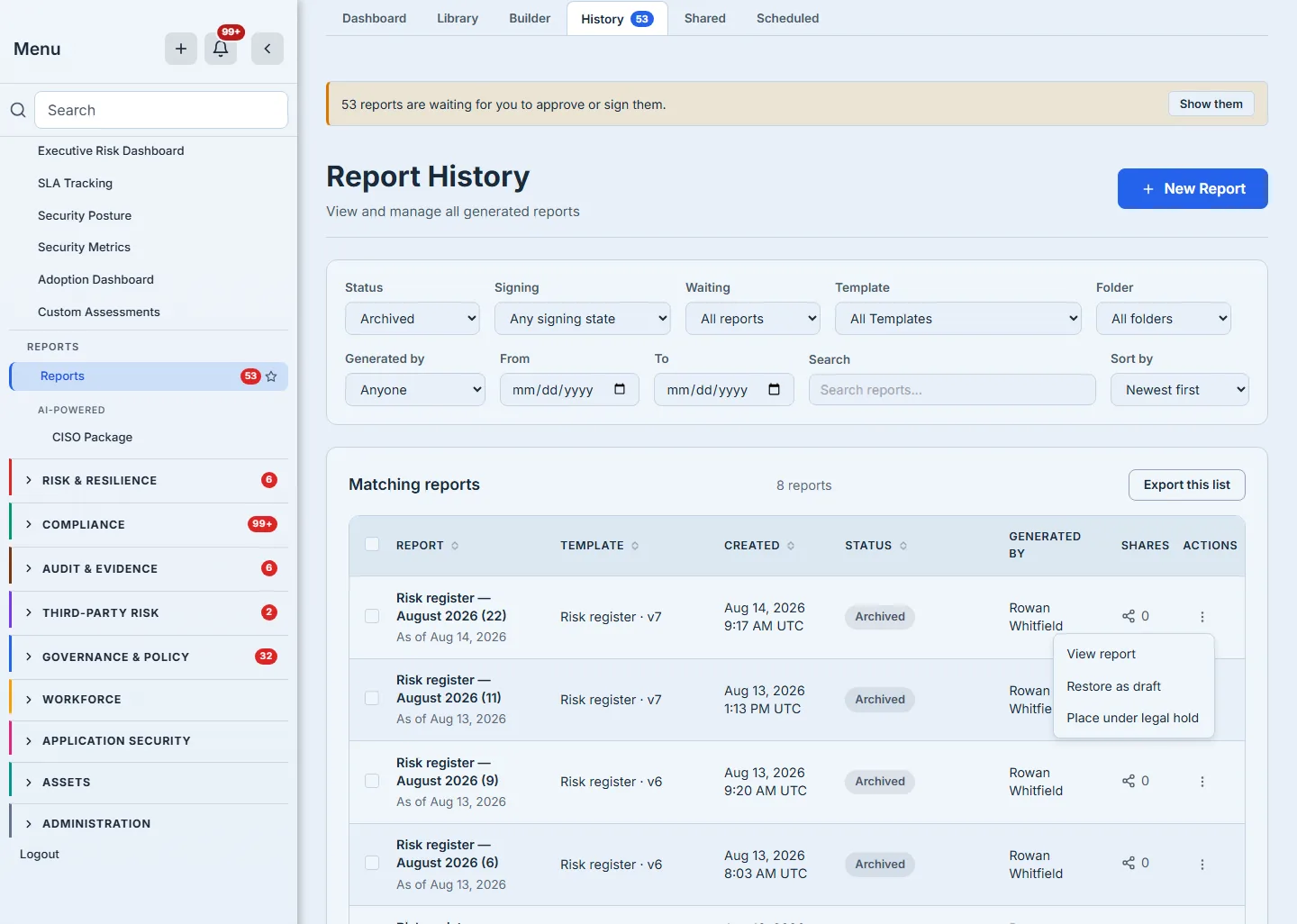Open actions menu for August 2026 (22) report
Image resolution: width=1297 pixels, height=924 pixels.
tap(1202, 617)
